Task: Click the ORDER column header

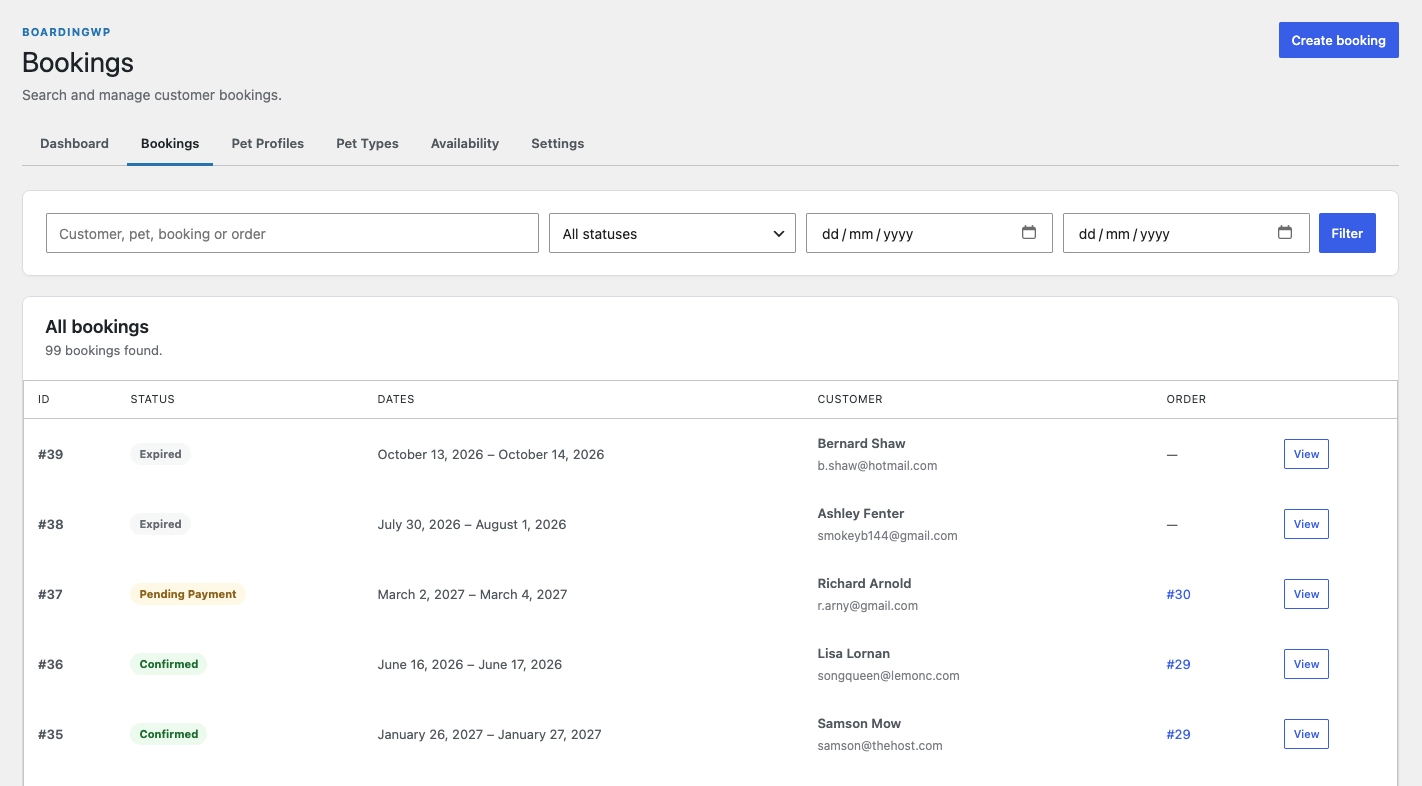Action: [1186, 399]
